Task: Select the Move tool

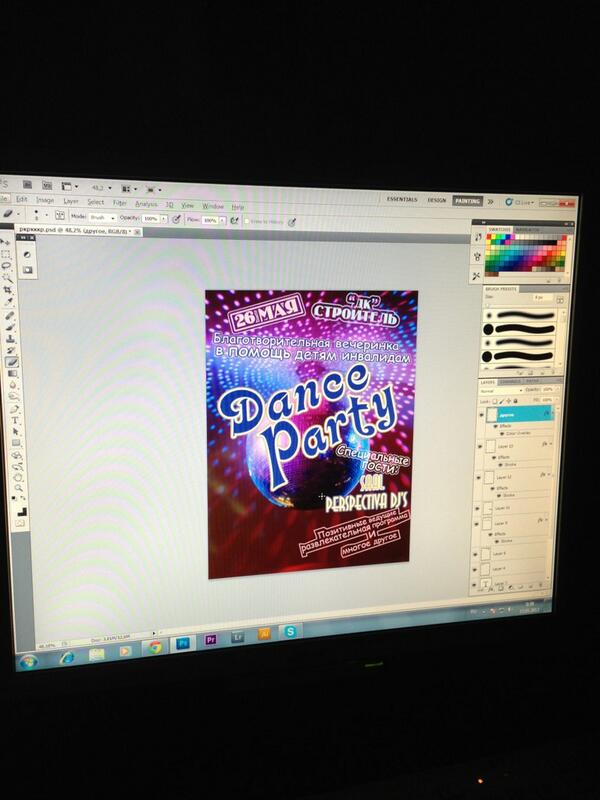Action: (x=6, y=242)
